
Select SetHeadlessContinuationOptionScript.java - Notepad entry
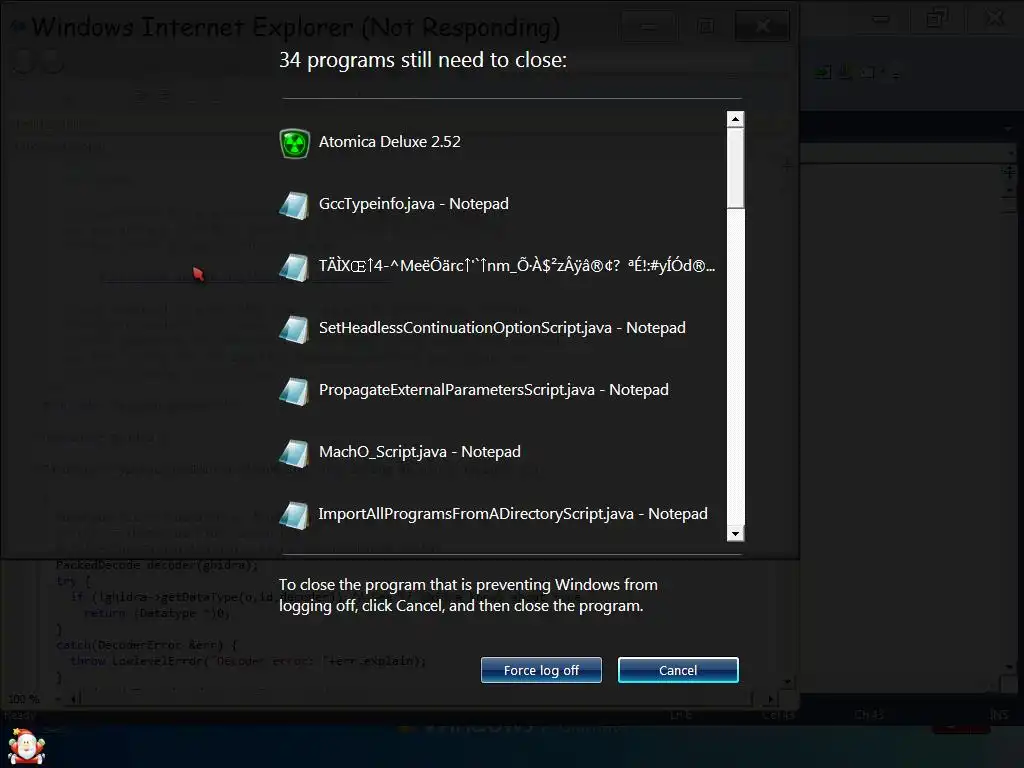[502, 328]
